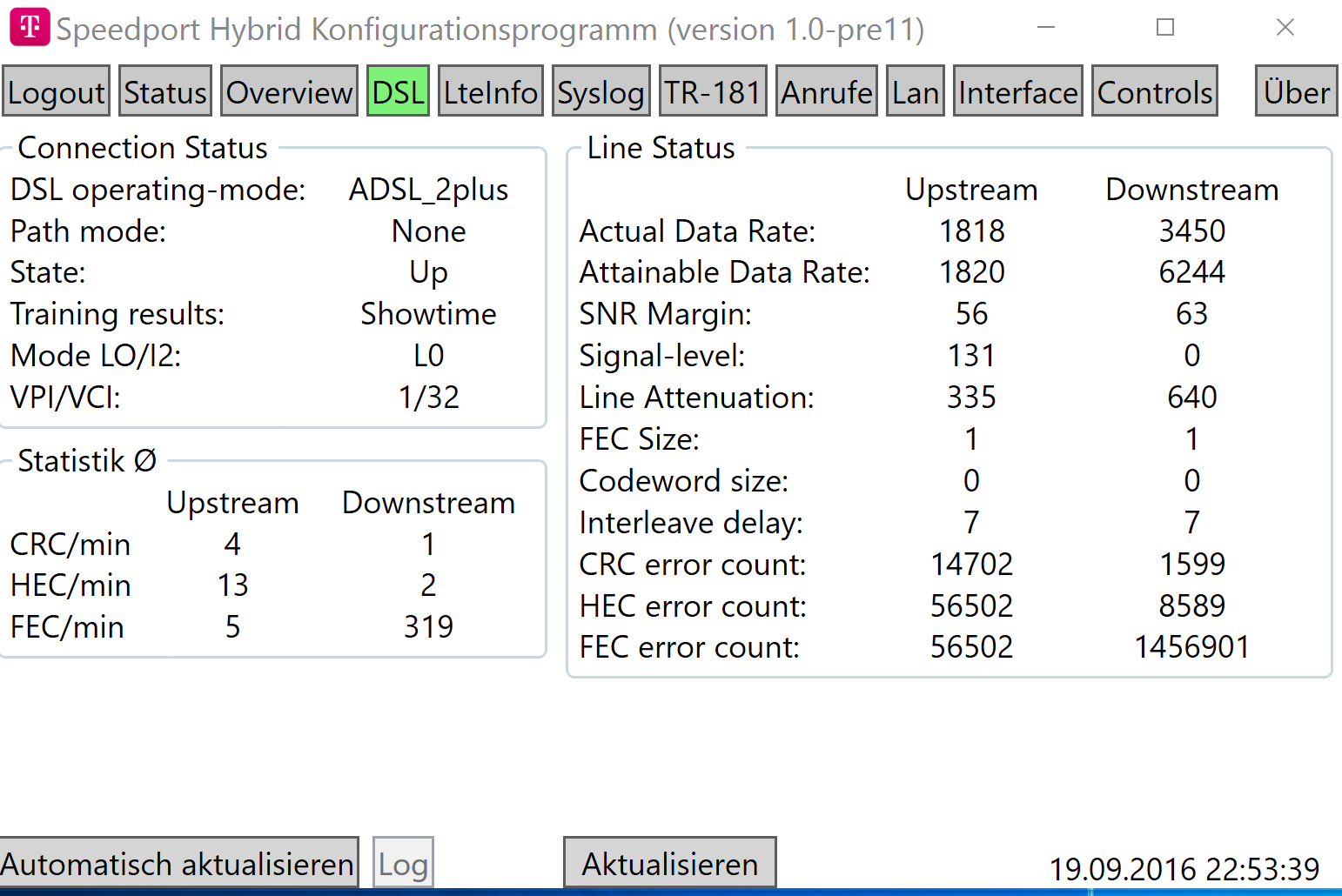Click upstream Line Attenuation 335

[971, 398]
